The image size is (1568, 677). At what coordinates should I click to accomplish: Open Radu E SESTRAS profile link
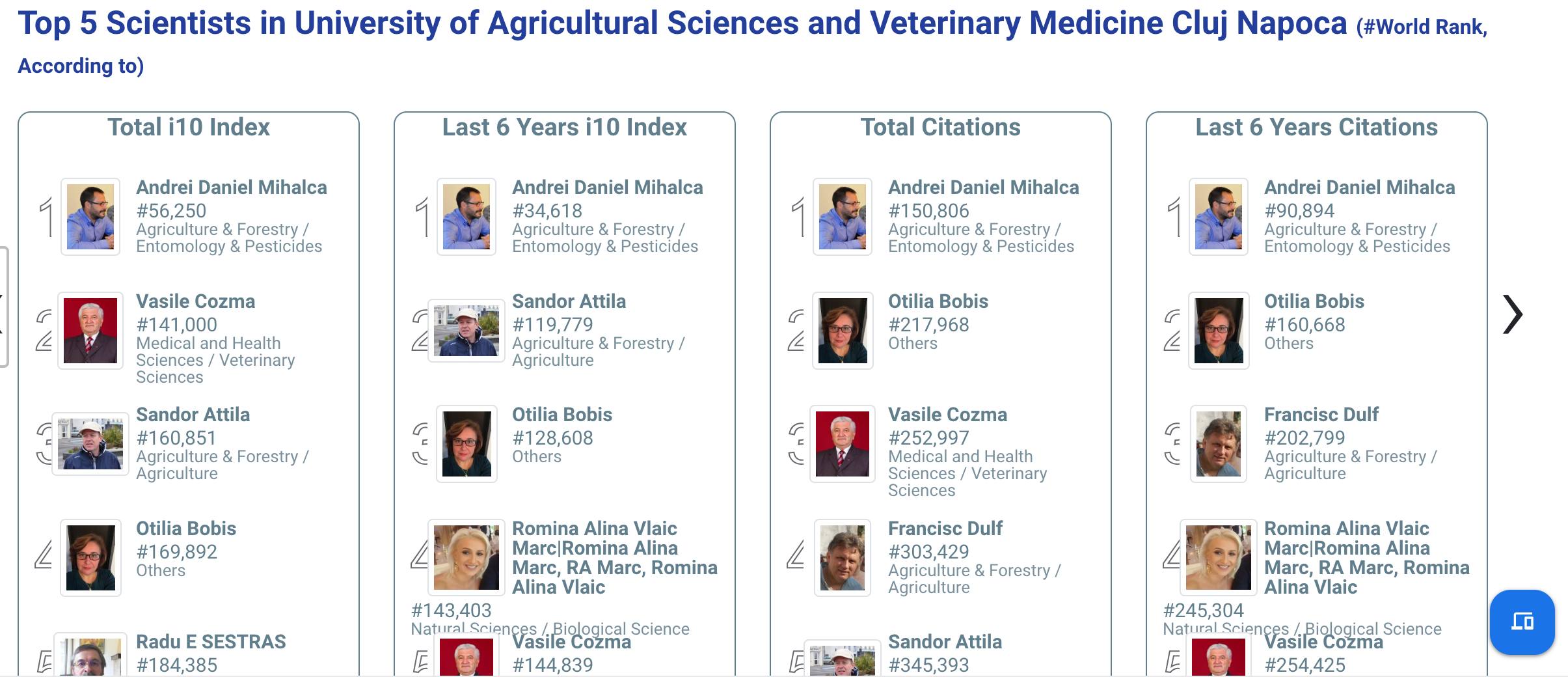pos(211,642)
